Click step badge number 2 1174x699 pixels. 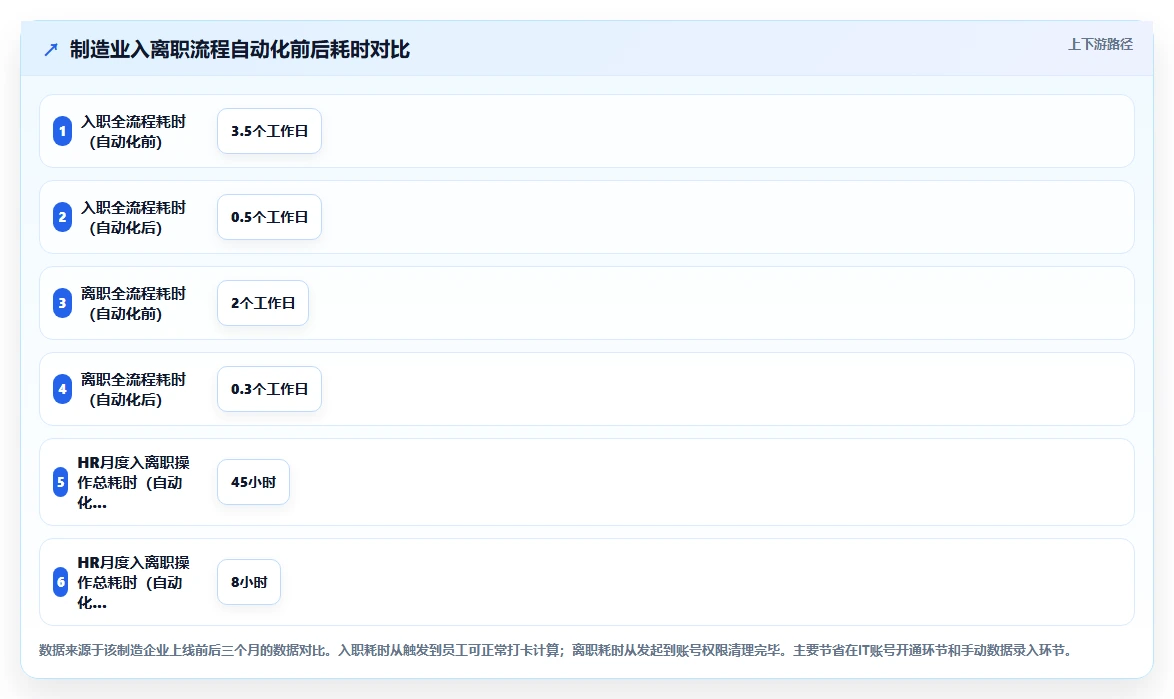(62, 217)
